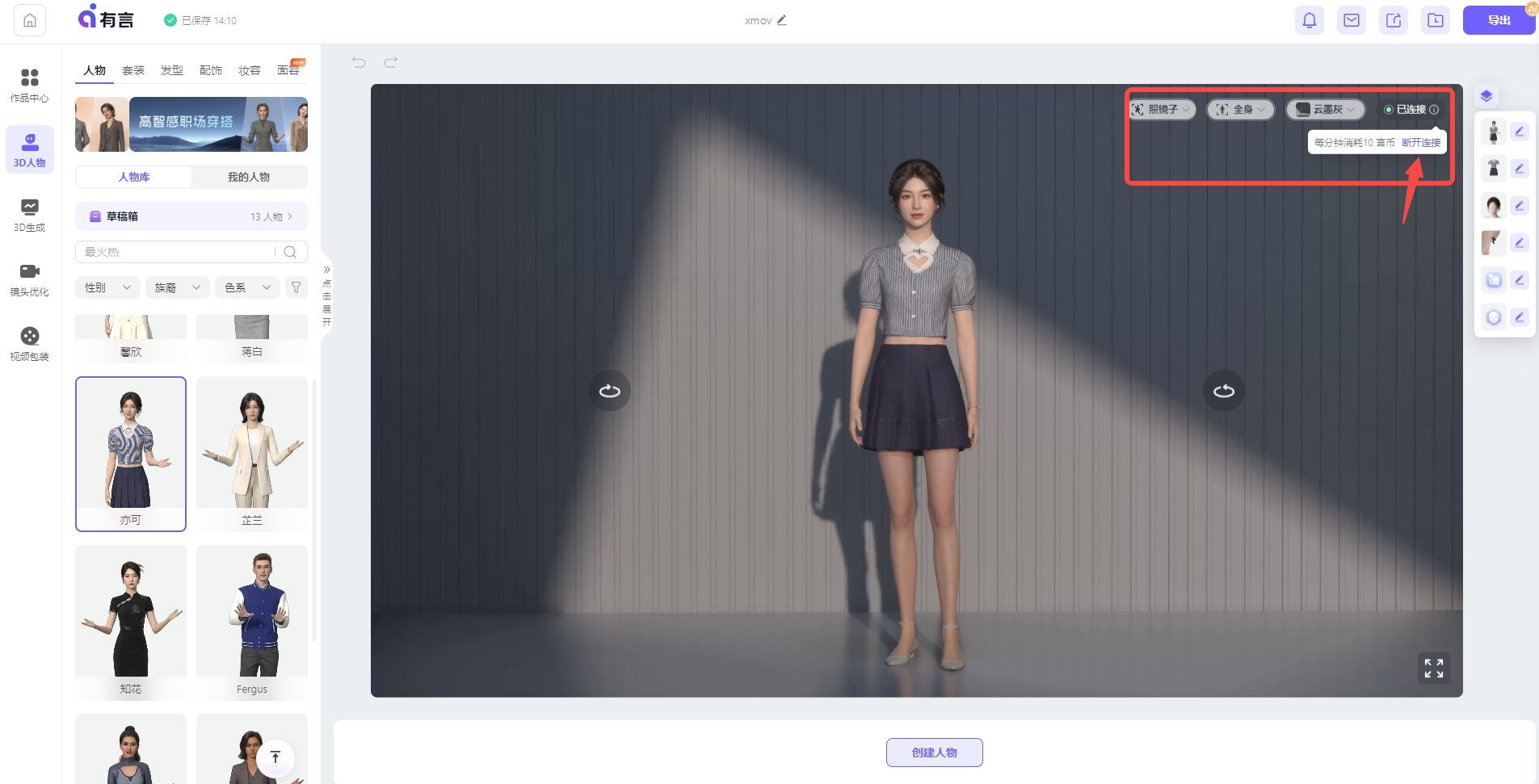The image size is (1539, 784).
Task: Switch to the 套装 tab
Action: 133,70
